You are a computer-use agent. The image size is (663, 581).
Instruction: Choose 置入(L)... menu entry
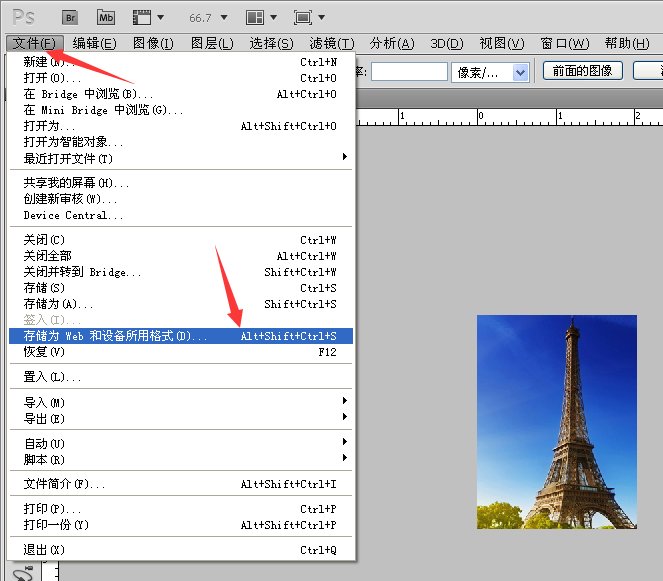tap(181, 376)
